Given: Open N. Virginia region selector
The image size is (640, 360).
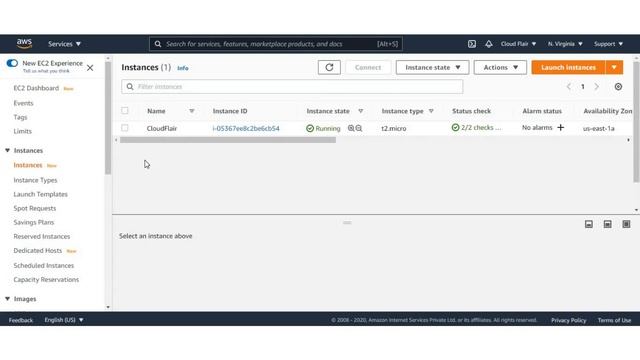Looking at the screenshot, I should click(565, 44).
